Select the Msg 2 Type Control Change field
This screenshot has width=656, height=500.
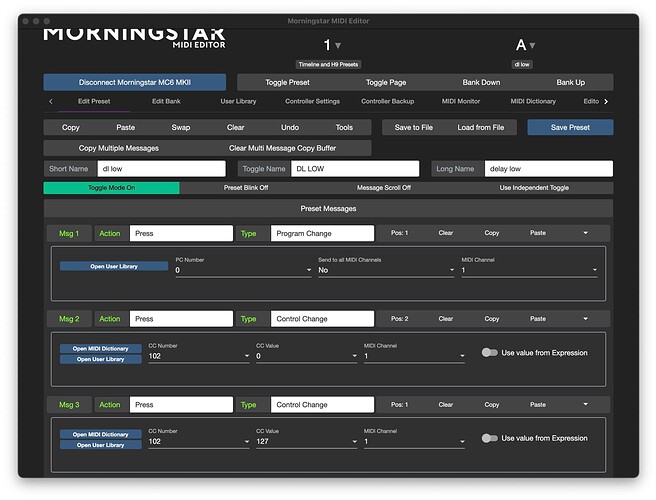tap(323, 319)
